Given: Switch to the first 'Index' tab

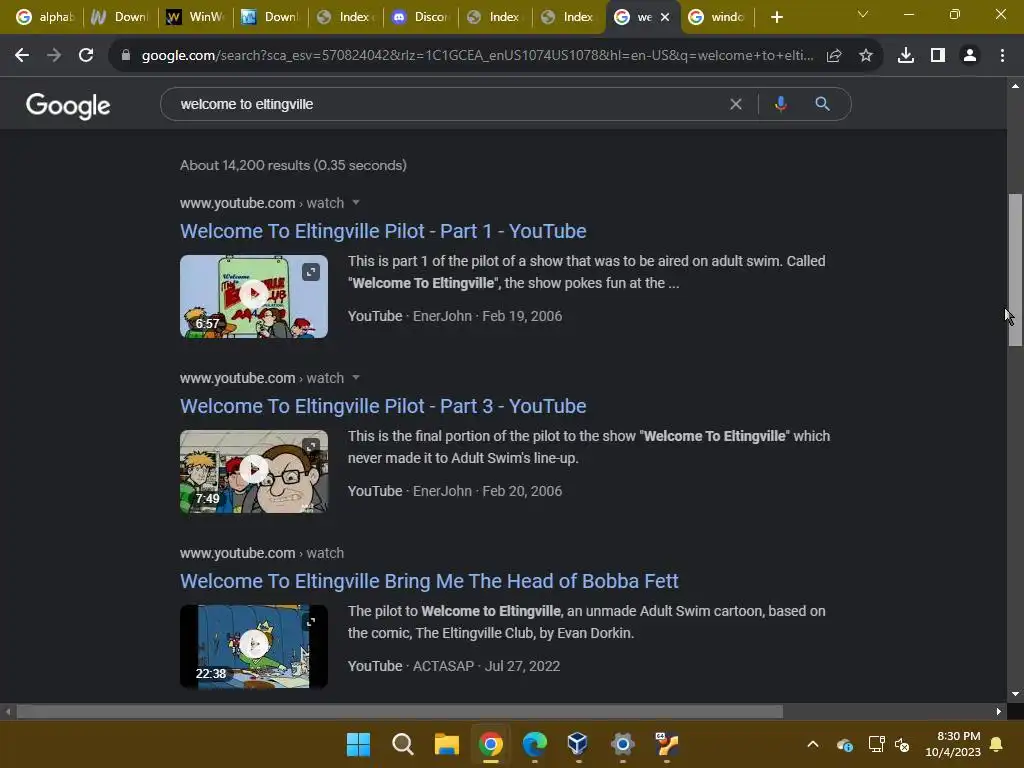Looking at the screenshot, I should point(345,17).
